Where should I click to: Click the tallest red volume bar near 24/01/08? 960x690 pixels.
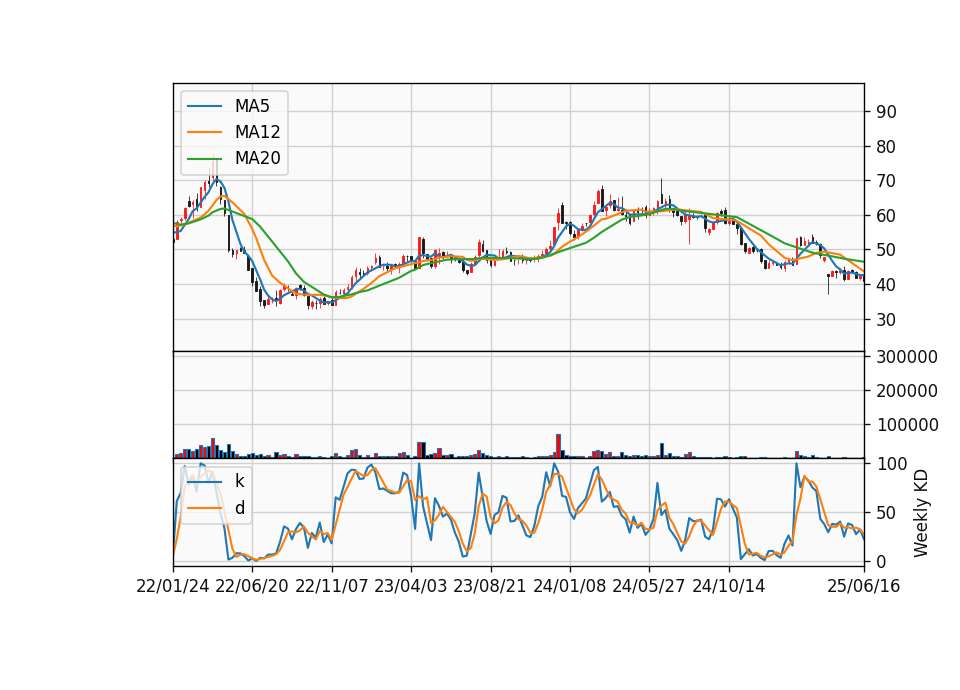(x=558, y=446)
